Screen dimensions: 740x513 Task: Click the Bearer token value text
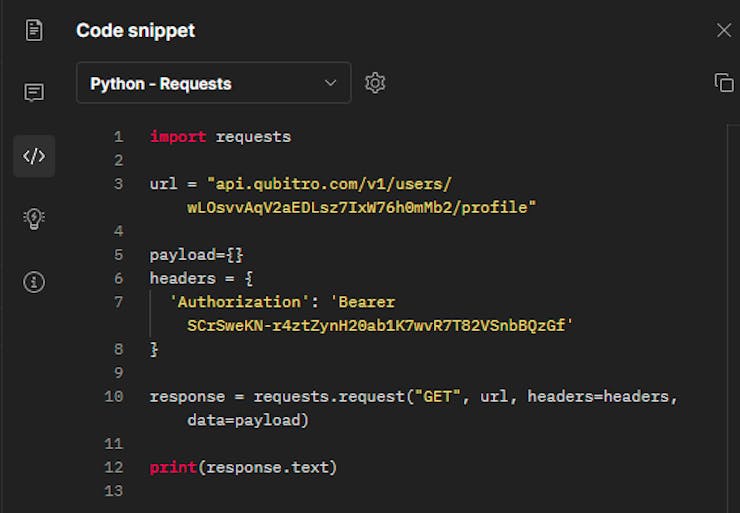pos(380,326)
